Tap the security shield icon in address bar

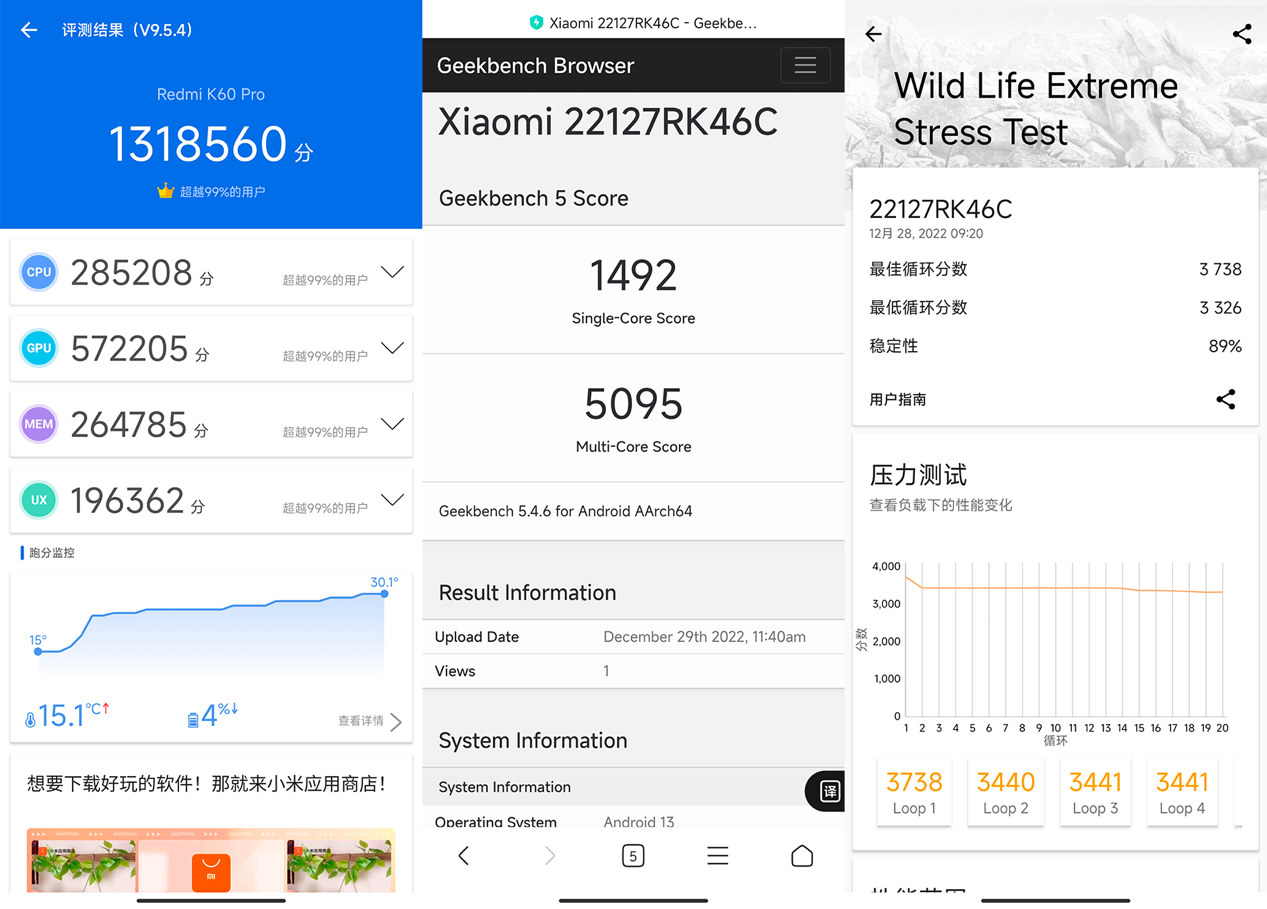[536, 22]
